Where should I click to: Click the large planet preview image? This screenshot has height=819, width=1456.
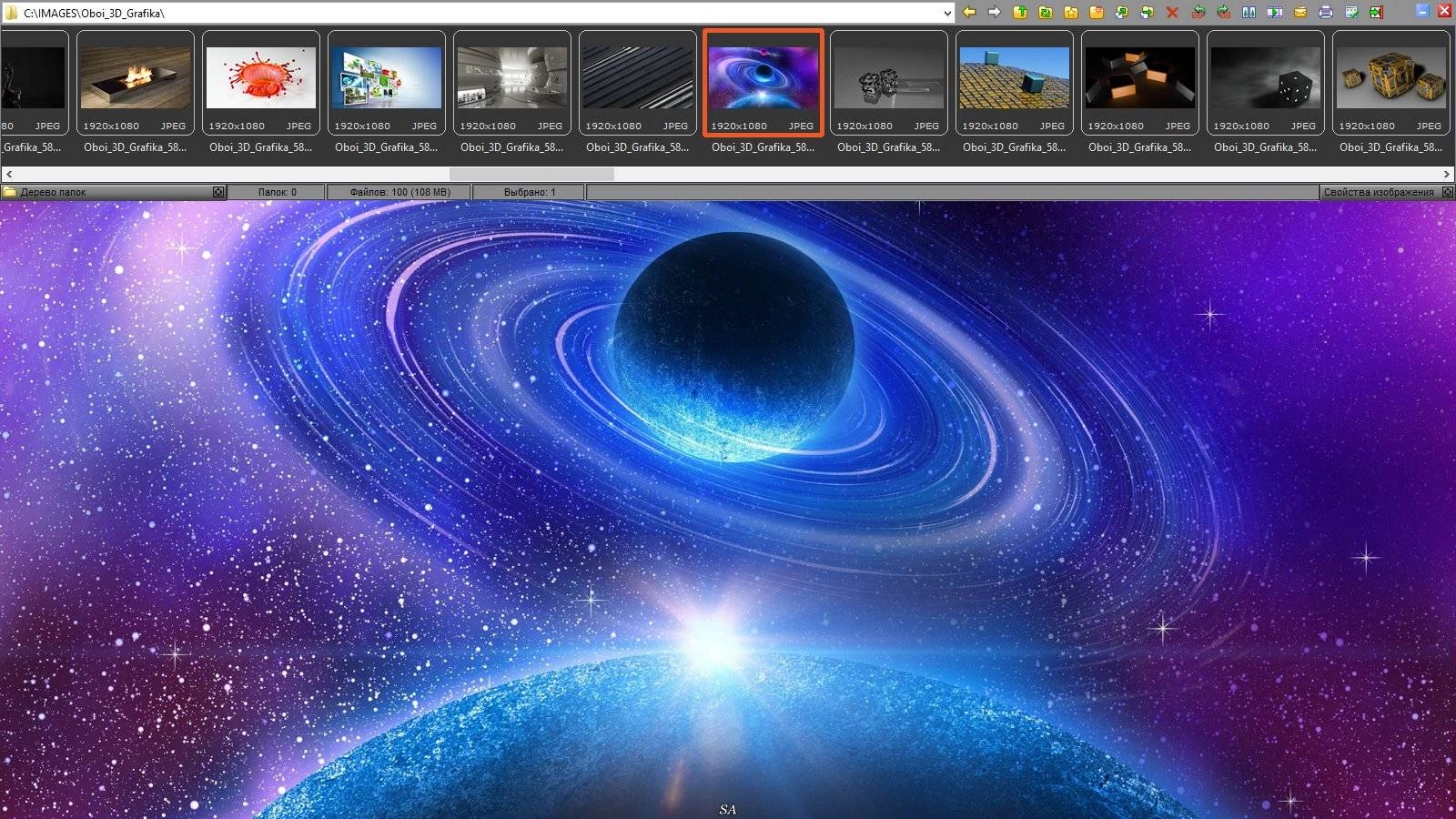728,510
